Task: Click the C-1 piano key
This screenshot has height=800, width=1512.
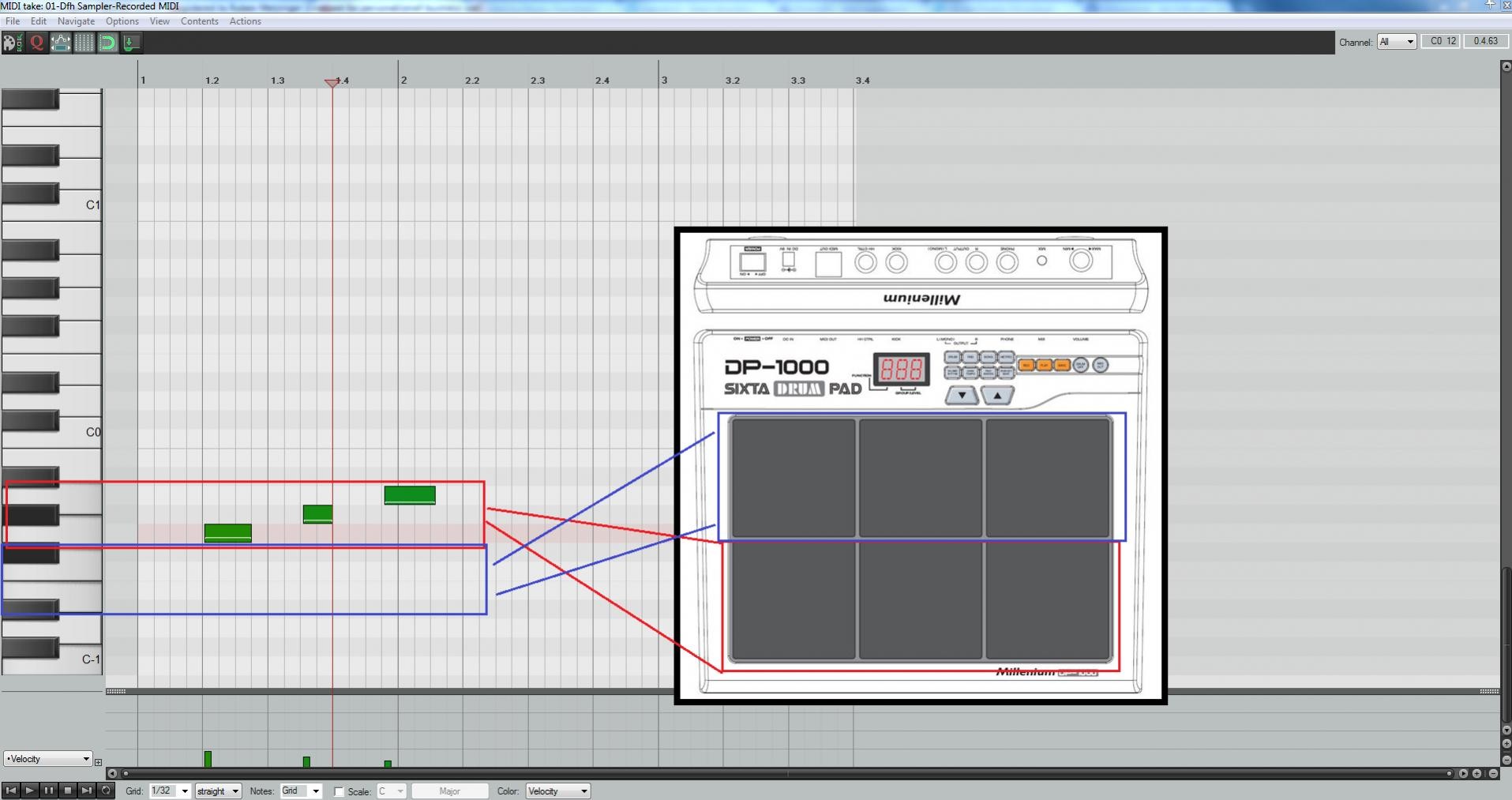Action: coord(81,659)
